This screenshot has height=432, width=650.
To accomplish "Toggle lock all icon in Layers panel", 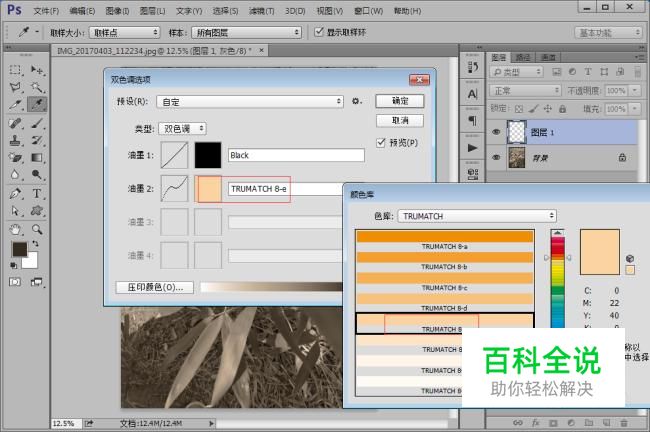I will [x=562, y=109].
